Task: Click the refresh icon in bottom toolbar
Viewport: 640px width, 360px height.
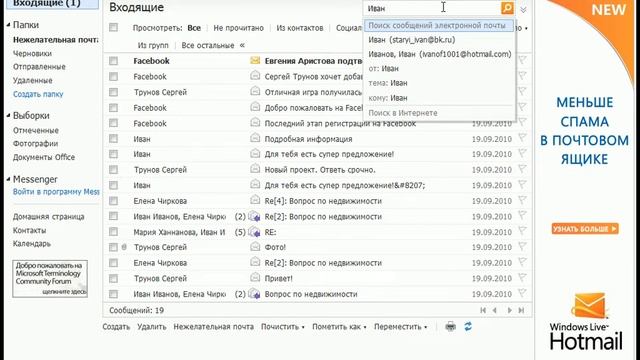Action: click(x=468, y=326)
